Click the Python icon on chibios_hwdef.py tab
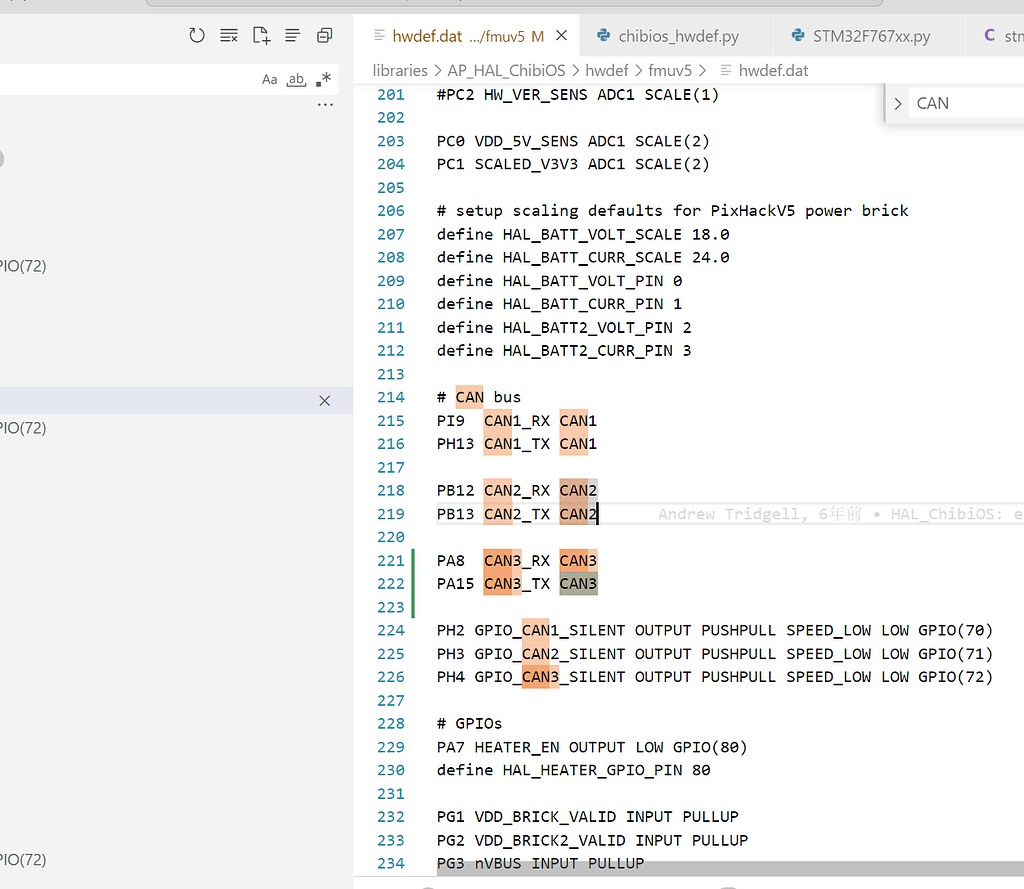 pos(604,36)
